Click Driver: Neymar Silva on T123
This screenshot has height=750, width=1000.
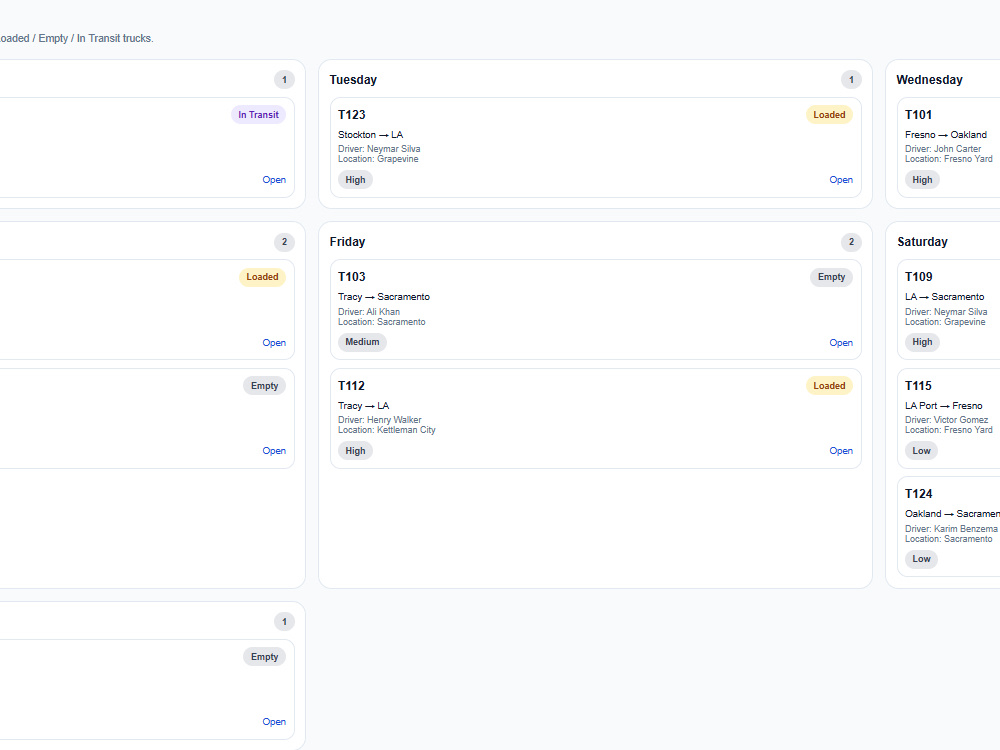[379, 149]
